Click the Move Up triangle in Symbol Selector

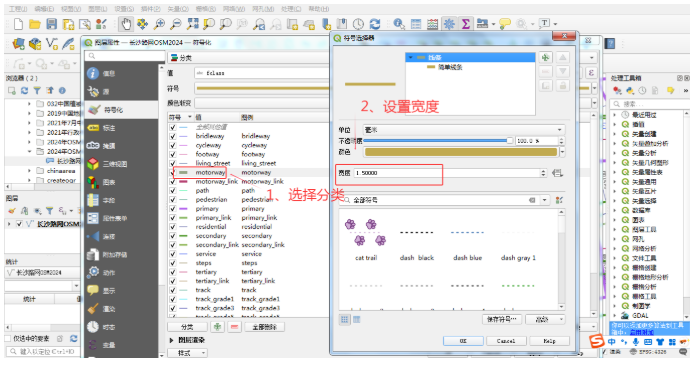(x=562, y=58)
